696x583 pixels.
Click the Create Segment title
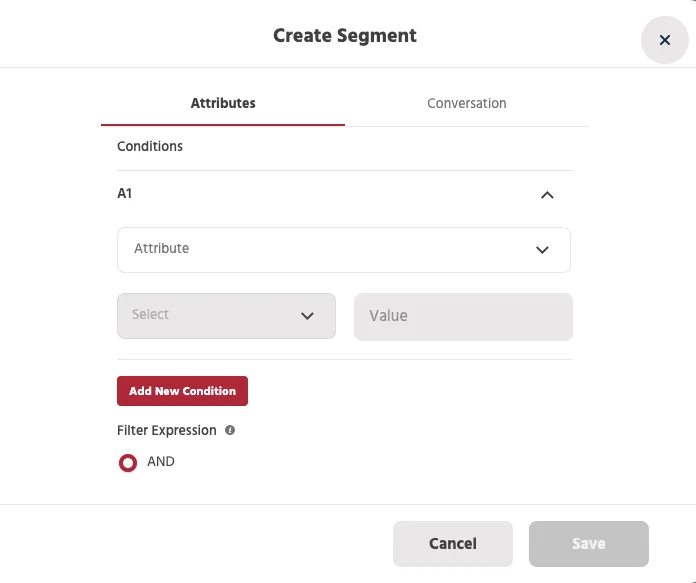(345, 36)
